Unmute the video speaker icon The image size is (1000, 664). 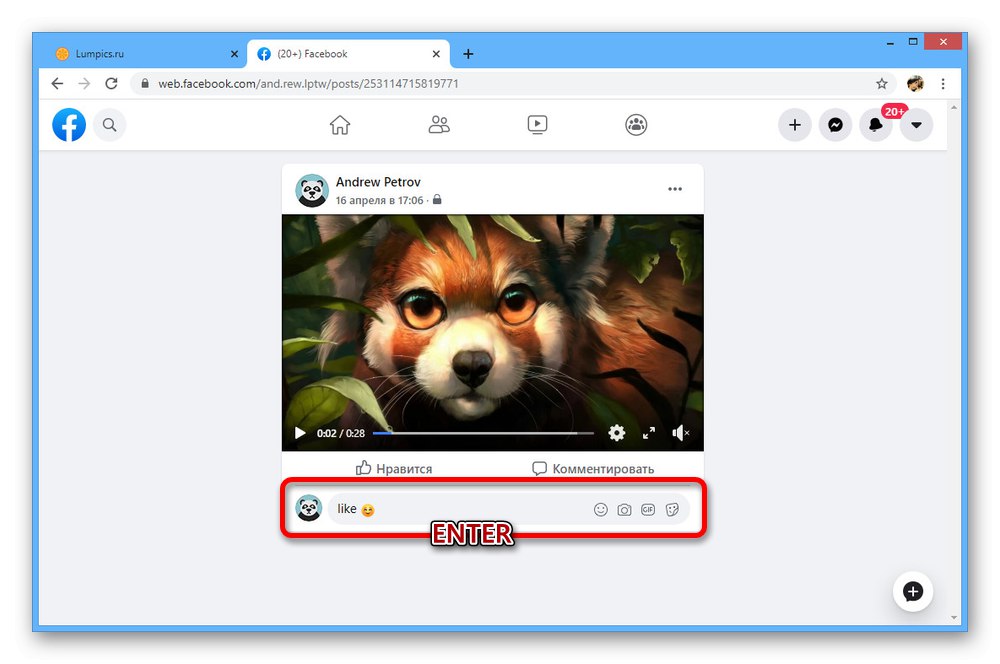click(x=680, y=433)
